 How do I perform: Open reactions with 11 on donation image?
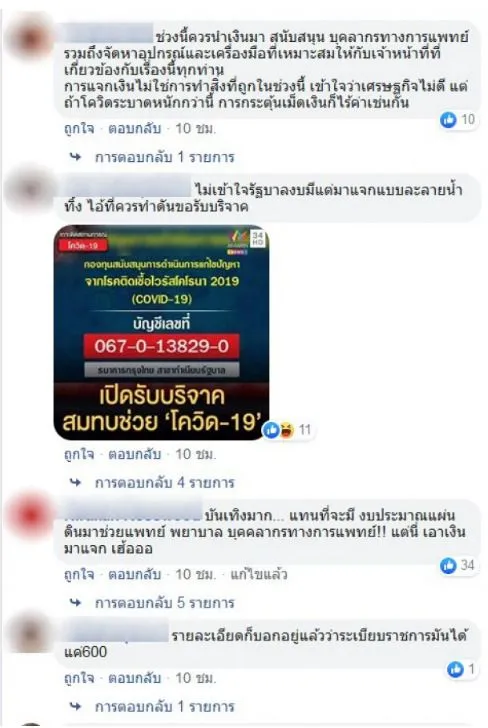286,430
